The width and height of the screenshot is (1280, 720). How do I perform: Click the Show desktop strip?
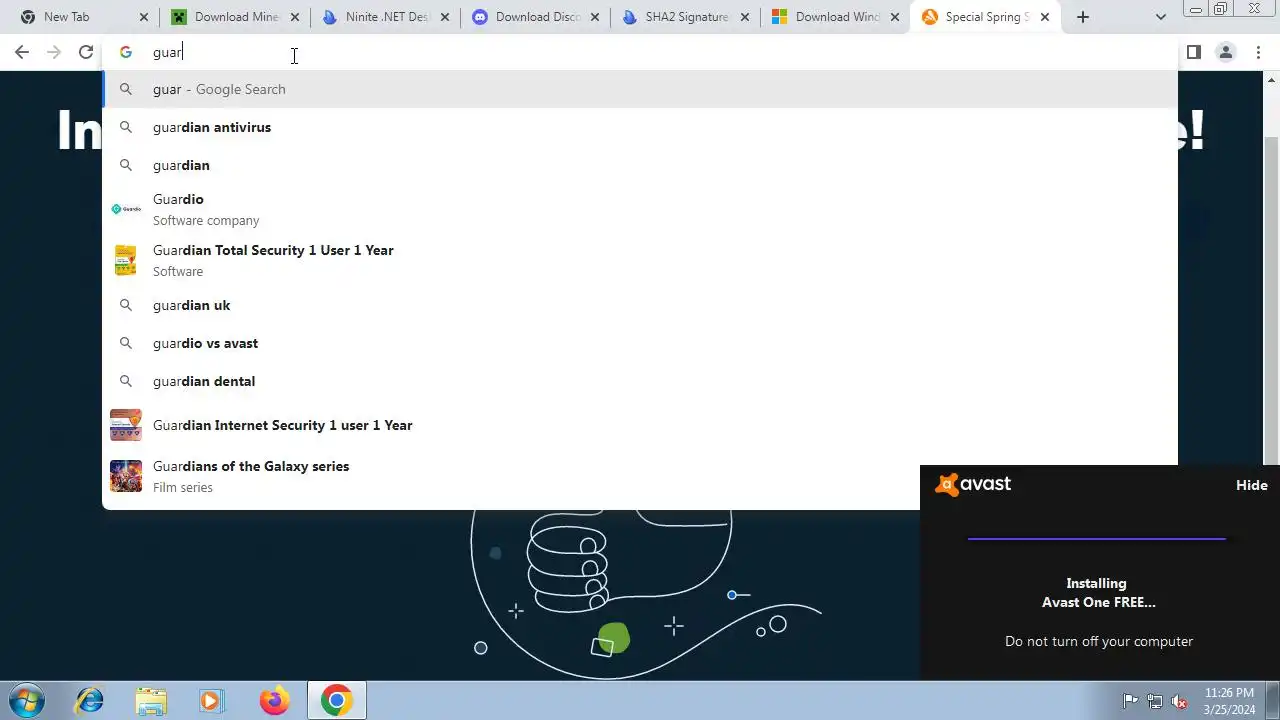coord(1273,701)
